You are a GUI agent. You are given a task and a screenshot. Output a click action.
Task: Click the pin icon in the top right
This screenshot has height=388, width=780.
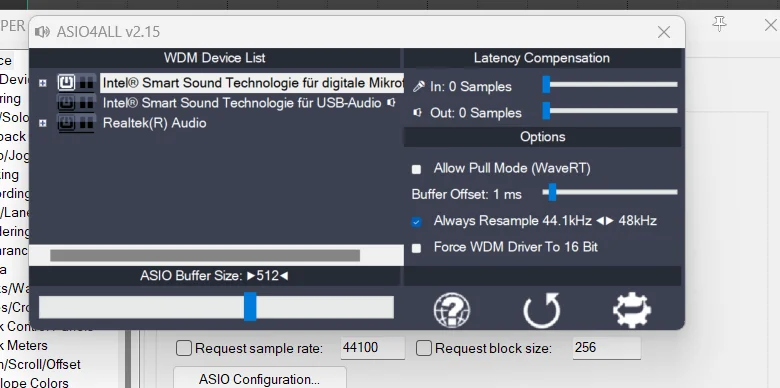tap(719, 23)
